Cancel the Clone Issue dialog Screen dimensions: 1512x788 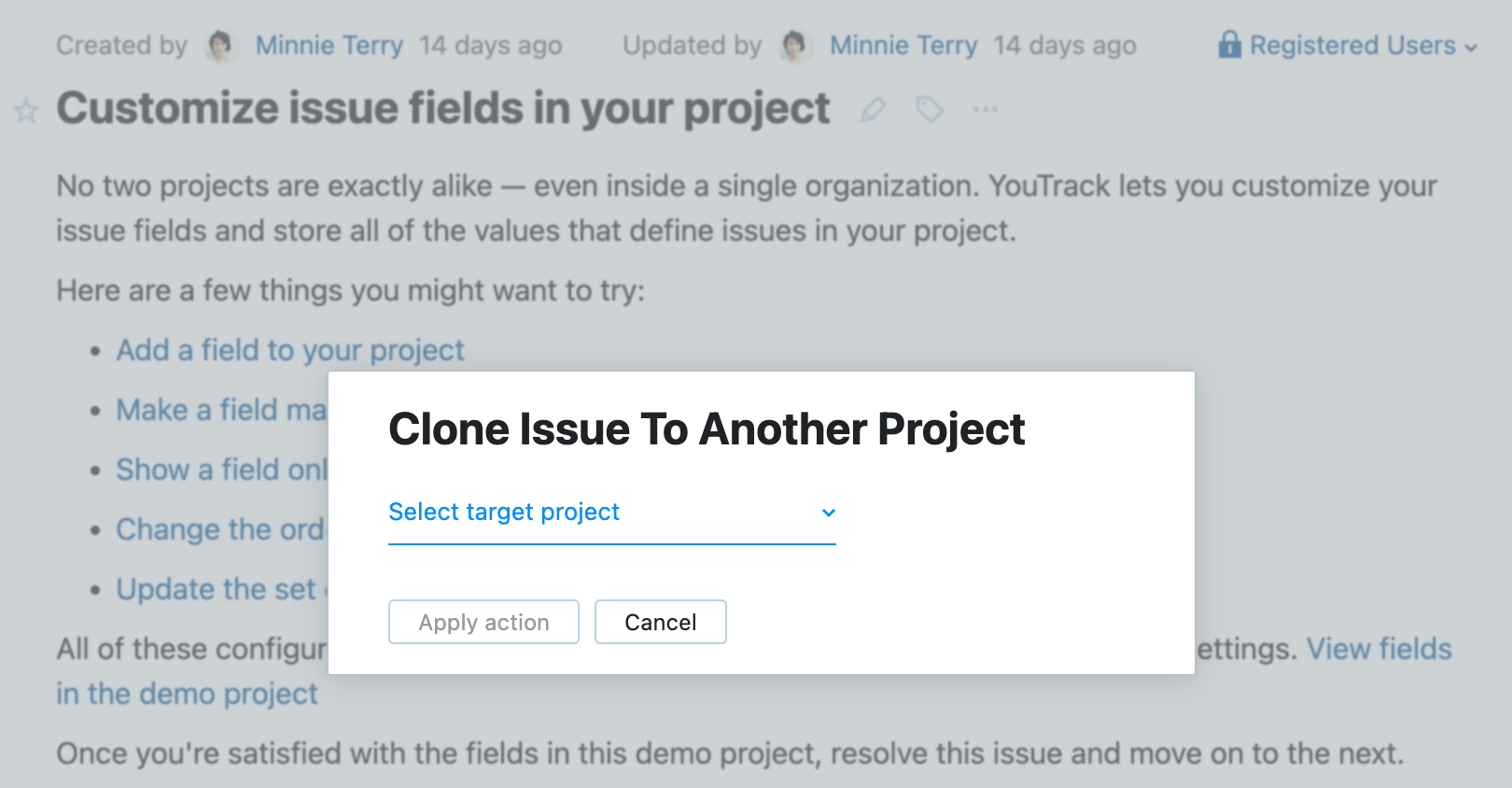coord(660,622)
